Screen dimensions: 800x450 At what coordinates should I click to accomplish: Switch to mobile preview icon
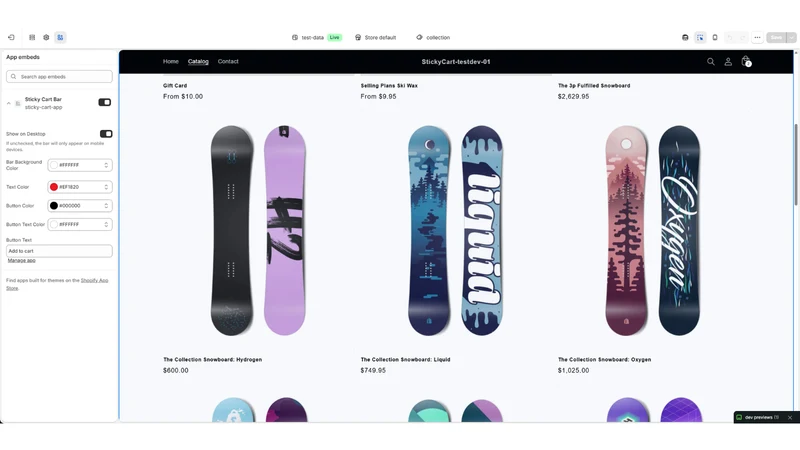coord(715,37)
